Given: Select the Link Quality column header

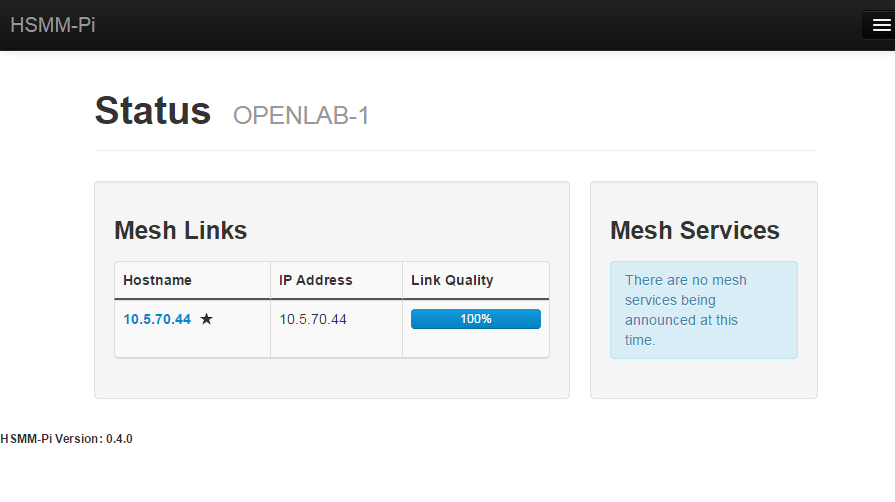Looking at the screenshot, I should pos(452,280).
